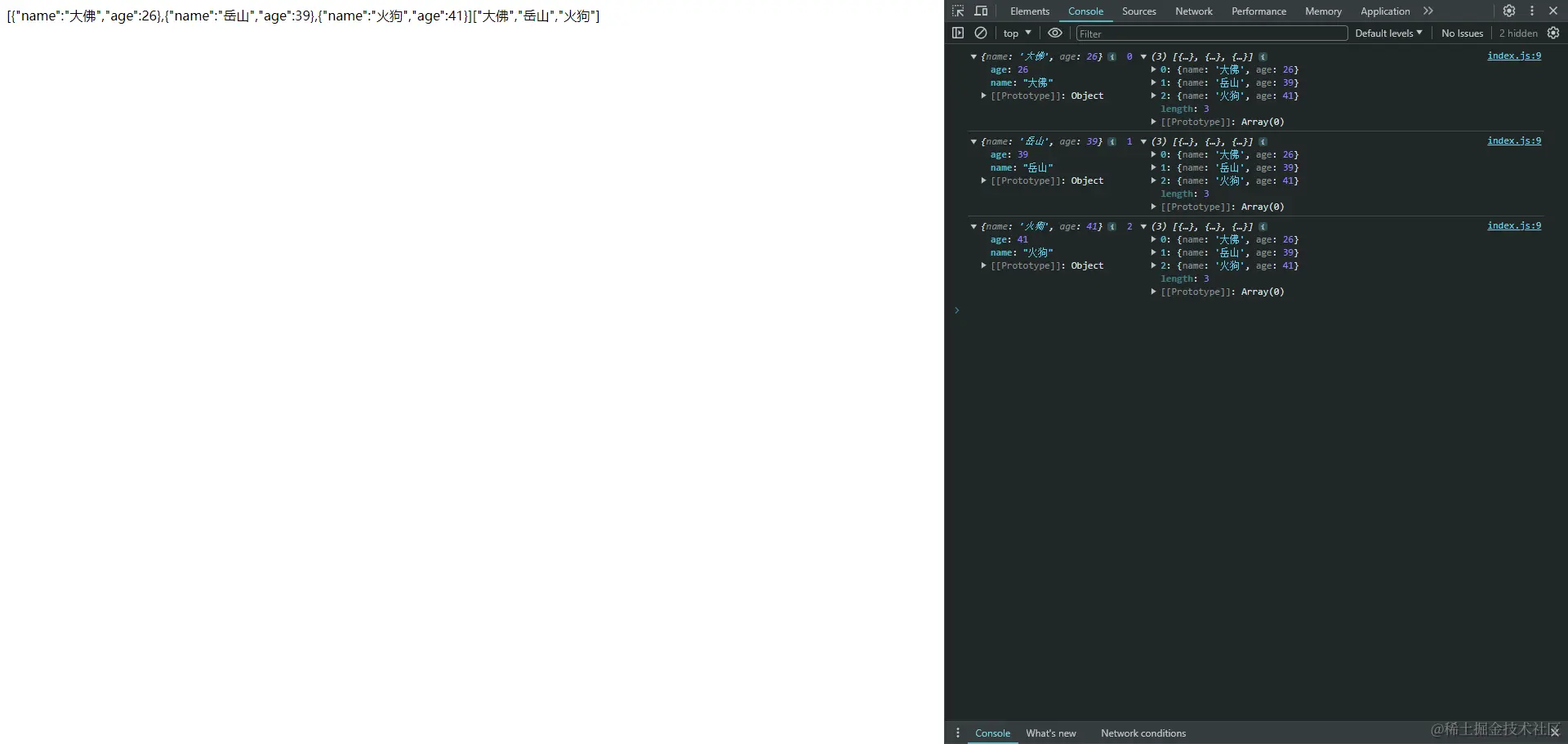Clear the console

(x=982, y=33)
